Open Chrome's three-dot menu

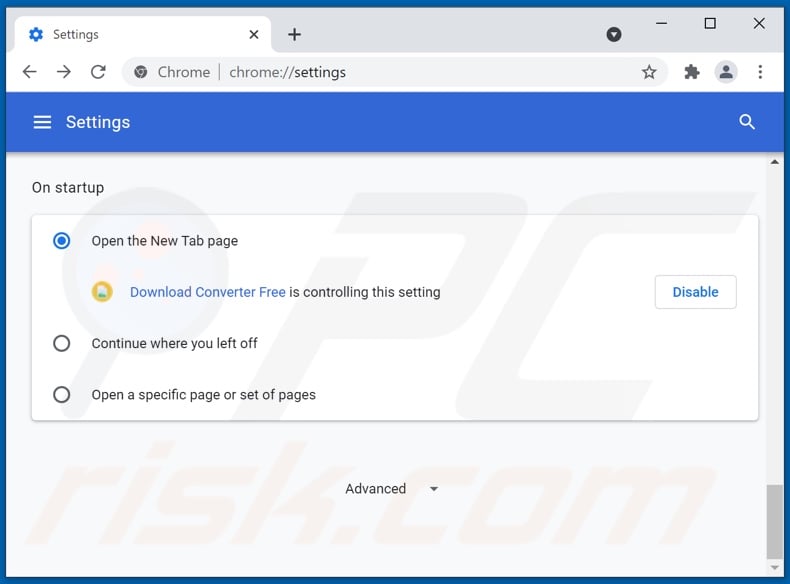(x=760, y=72)
